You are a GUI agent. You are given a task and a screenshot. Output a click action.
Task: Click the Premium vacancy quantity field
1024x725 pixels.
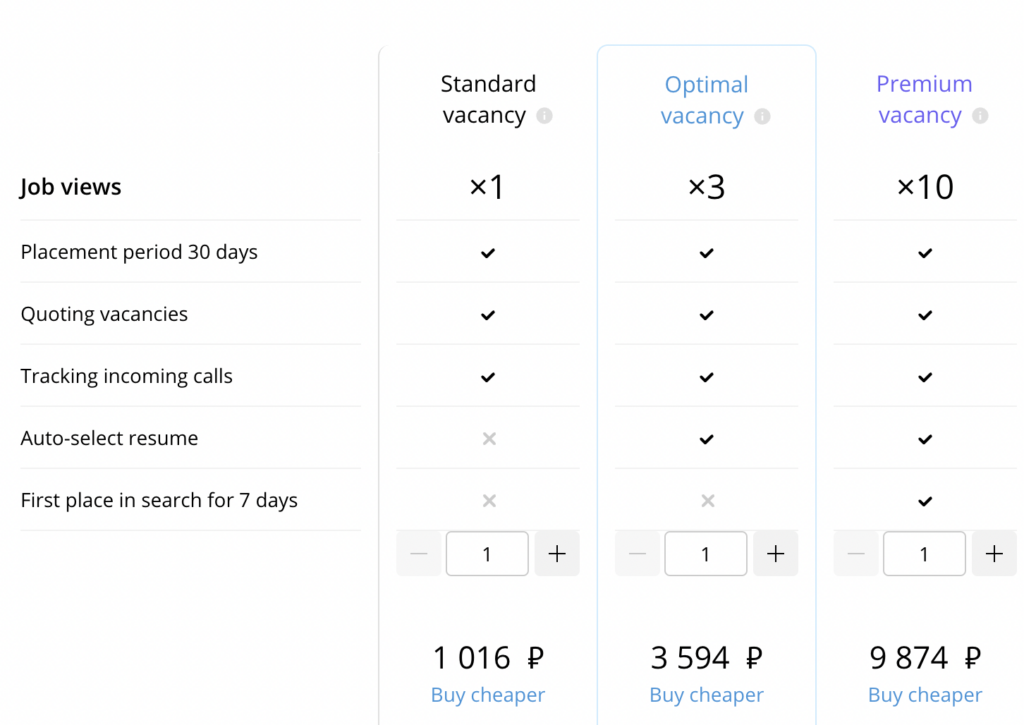point(924,554)
